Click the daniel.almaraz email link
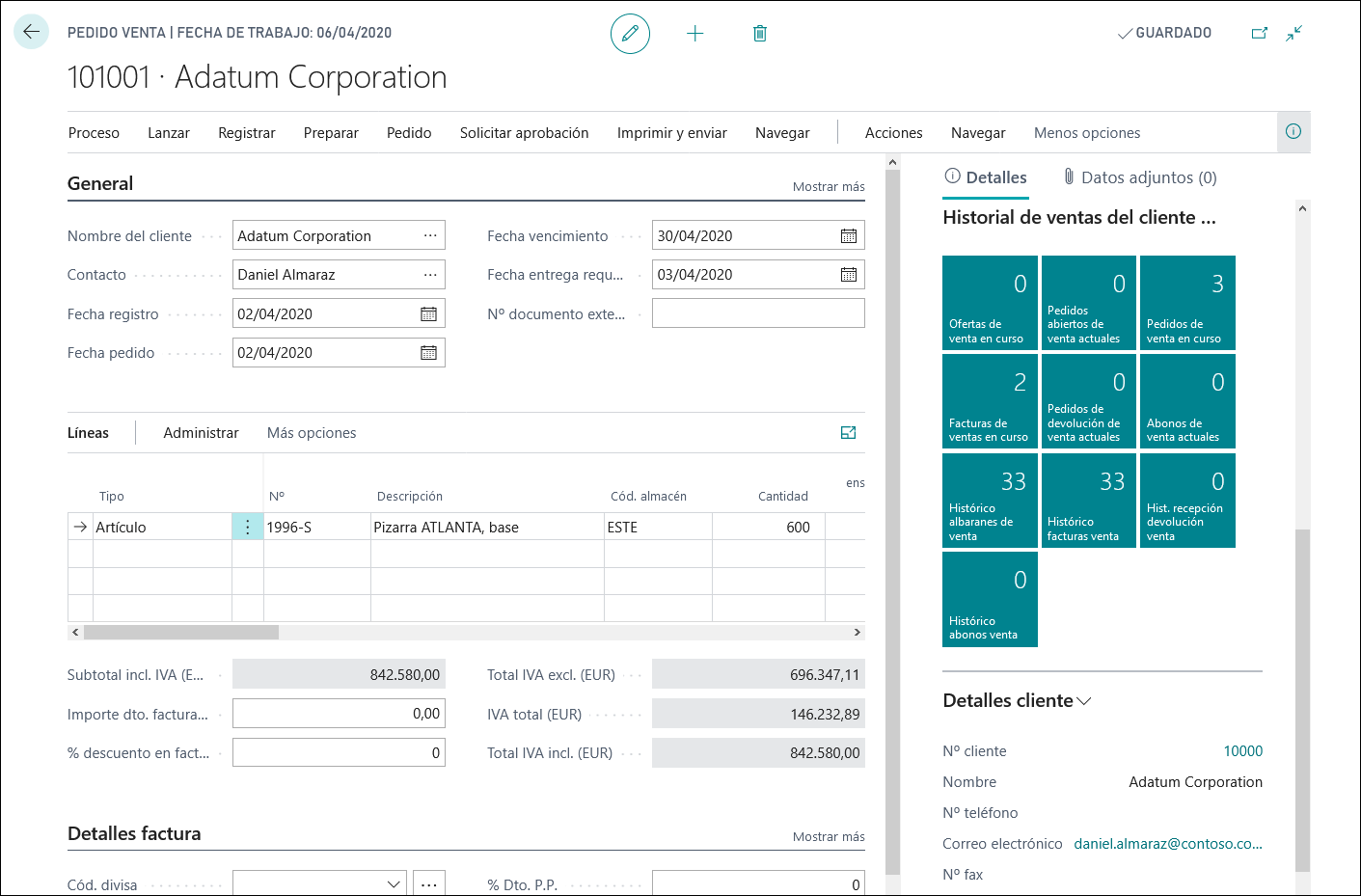This screenshot has height=896, width=1361. (1168, 844)
